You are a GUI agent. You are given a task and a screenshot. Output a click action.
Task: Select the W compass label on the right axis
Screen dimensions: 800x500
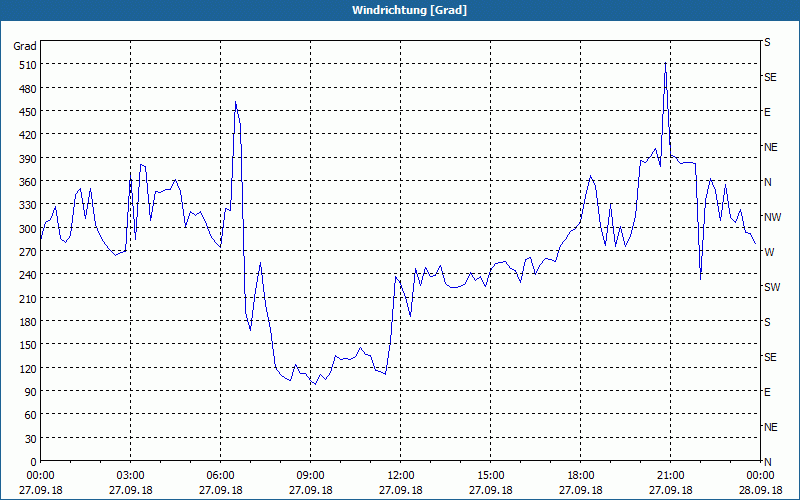768,252
